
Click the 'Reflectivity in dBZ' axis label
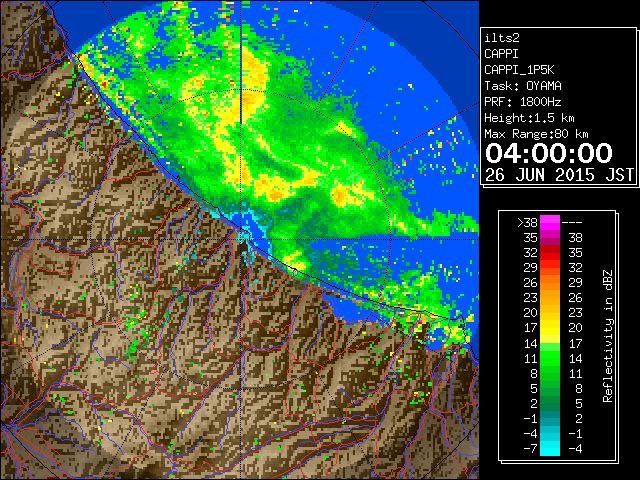(x=608, y=336)
